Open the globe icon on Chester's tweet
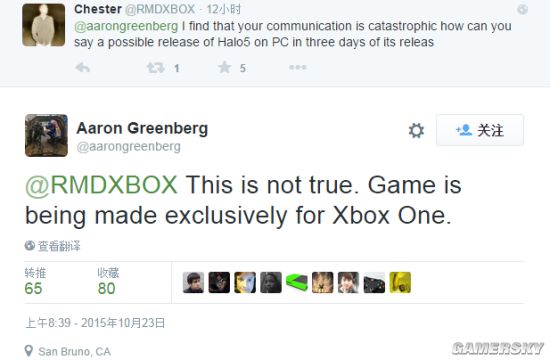 pyautogui.click(x=522, y=9)
